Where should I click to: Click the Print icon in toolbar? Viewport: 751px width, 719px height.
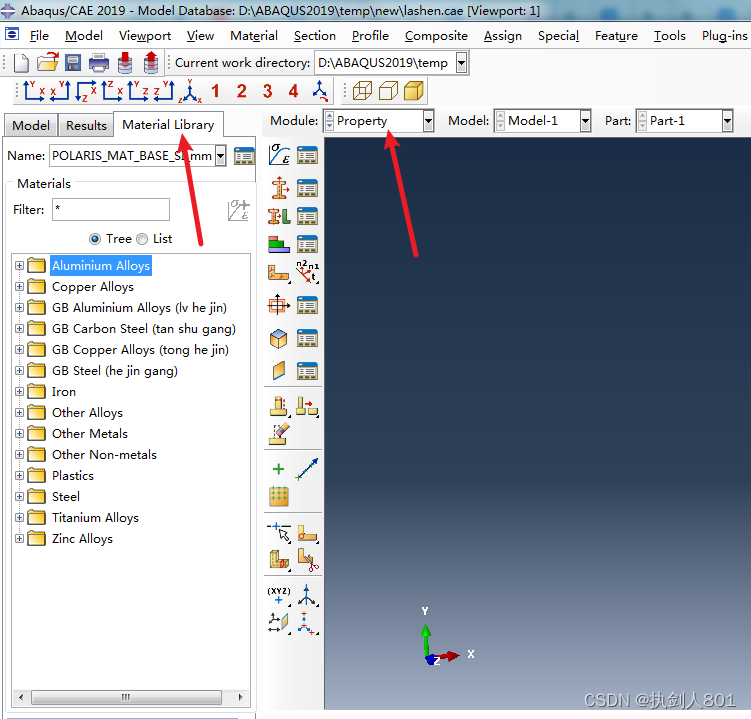[x=98, y=63]
